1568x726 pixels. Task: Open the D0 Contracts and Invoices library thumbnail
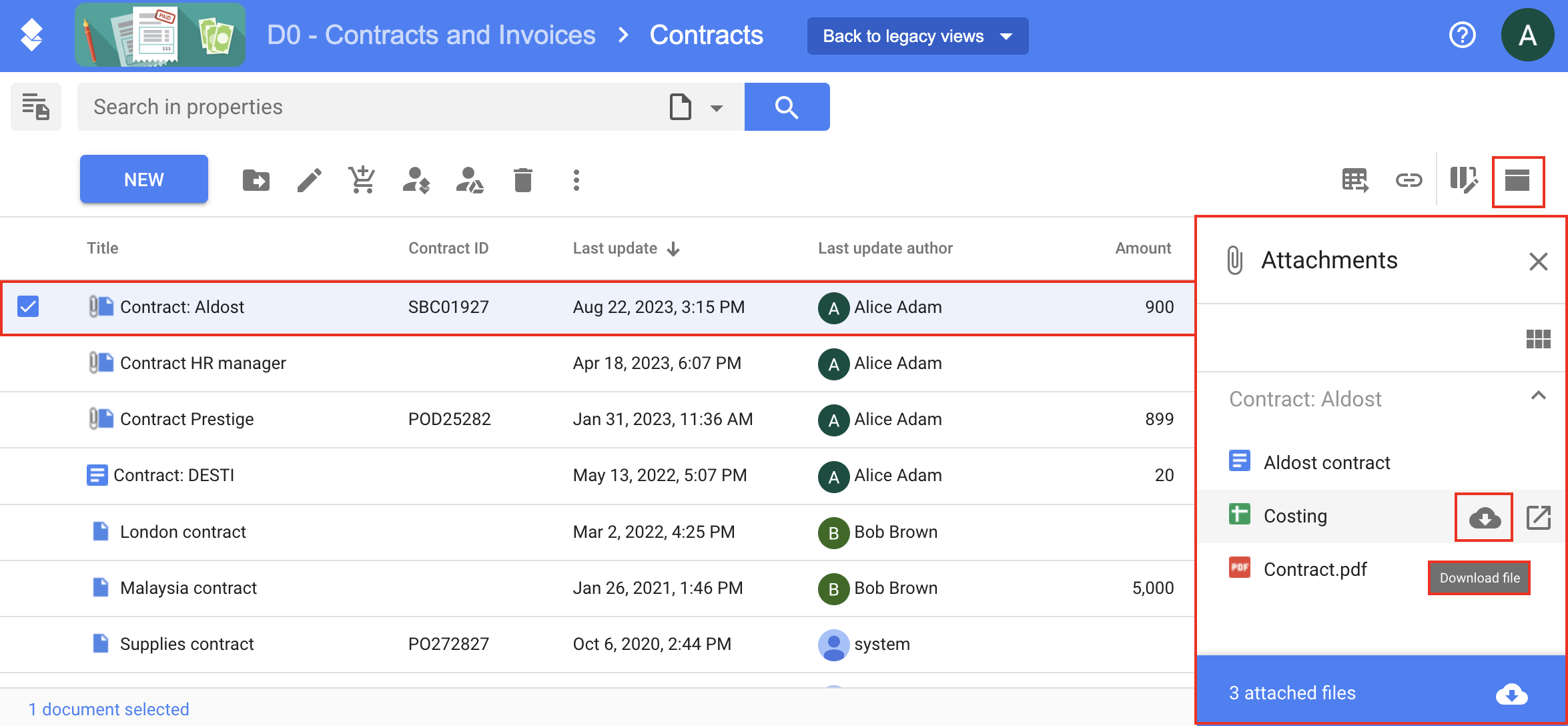[x=160, y=35]
